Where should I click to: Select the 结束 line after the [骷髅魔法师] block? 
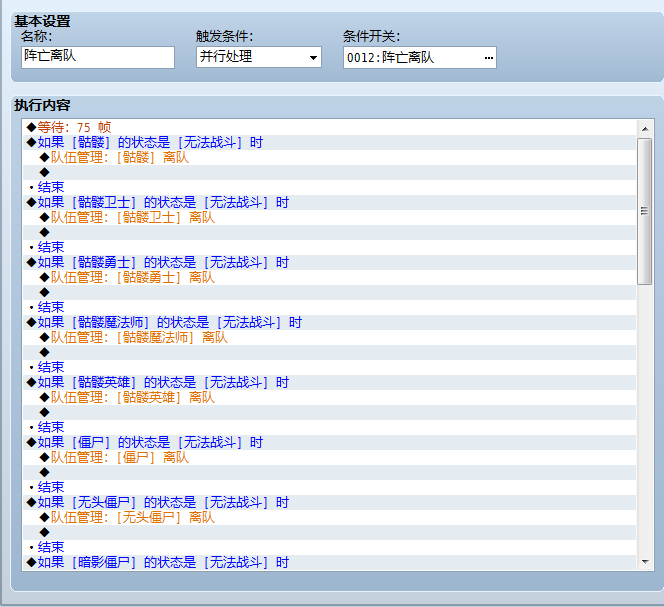pos(329,368)
